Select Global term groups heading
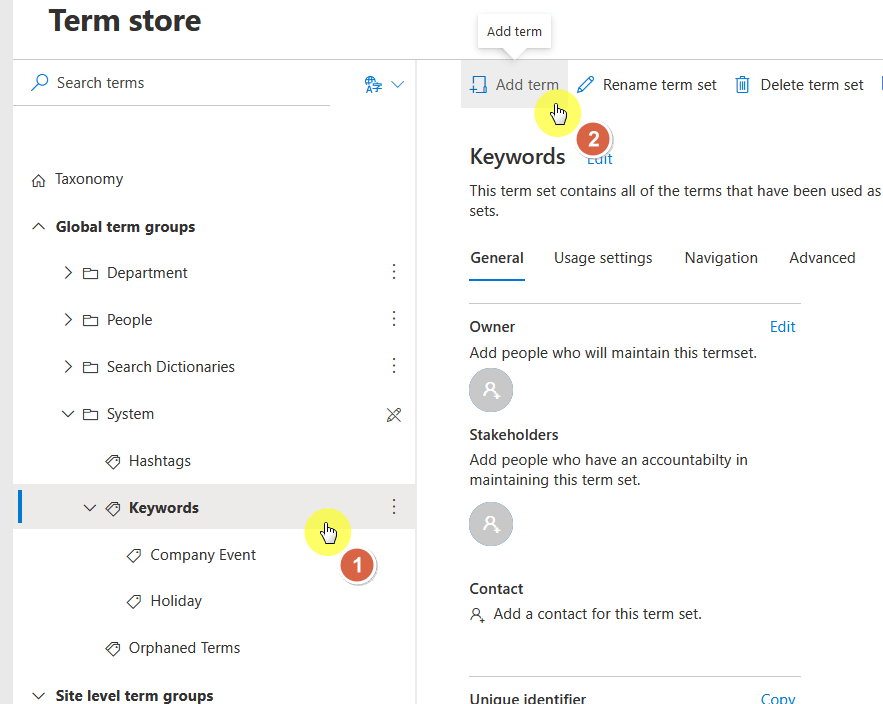 pos(125,227)
